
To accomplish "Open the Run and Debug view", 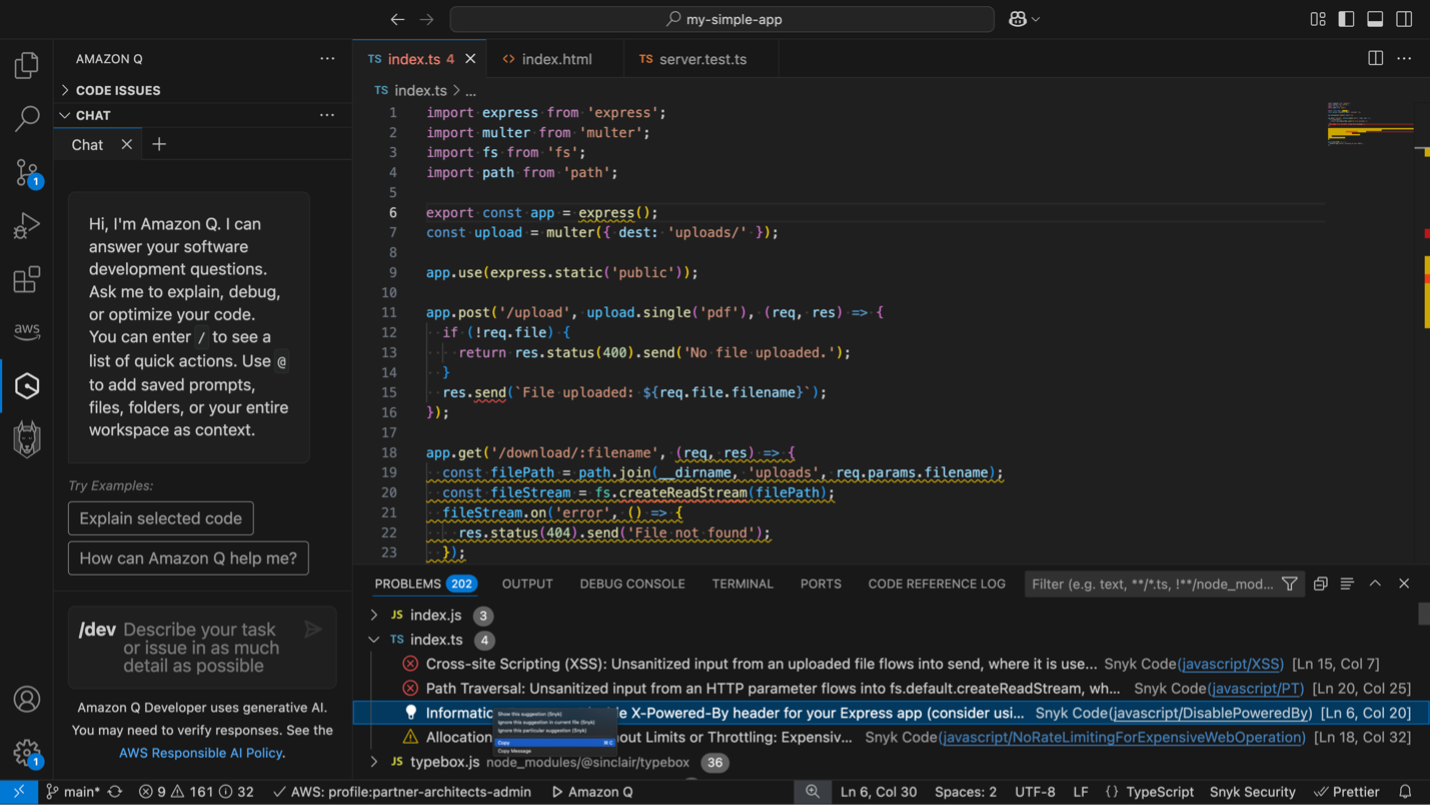I will coord(27,226).
